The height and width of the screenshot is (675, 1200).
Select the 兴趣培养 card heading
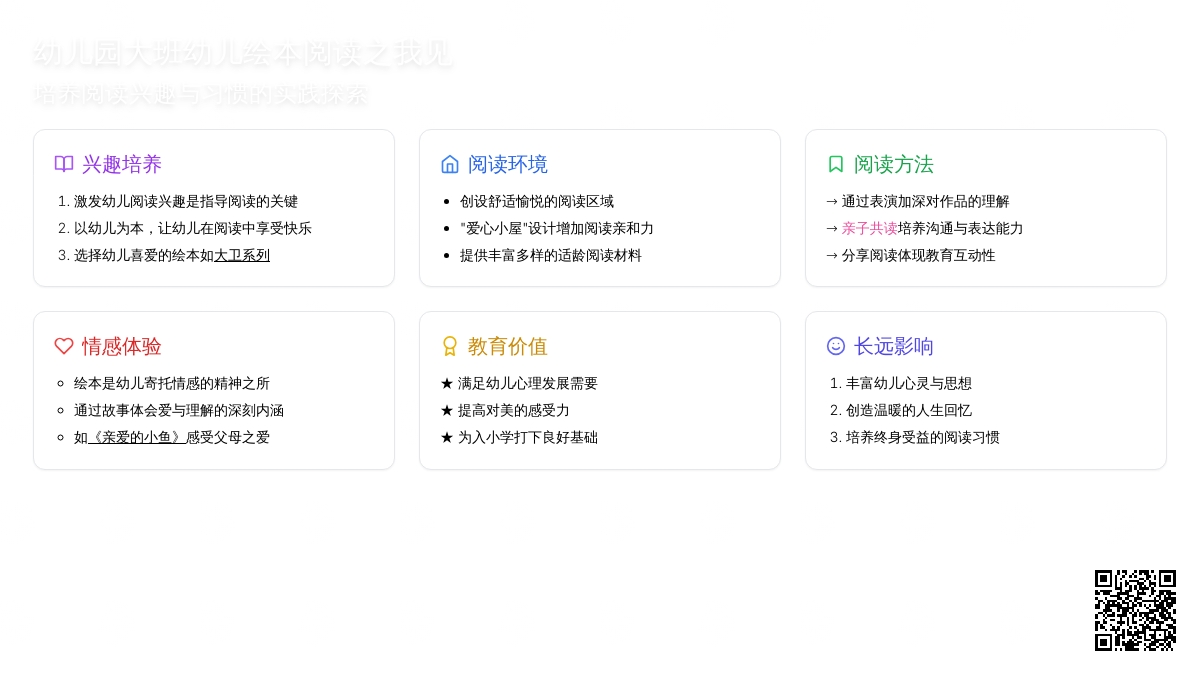tap(122, 164)
